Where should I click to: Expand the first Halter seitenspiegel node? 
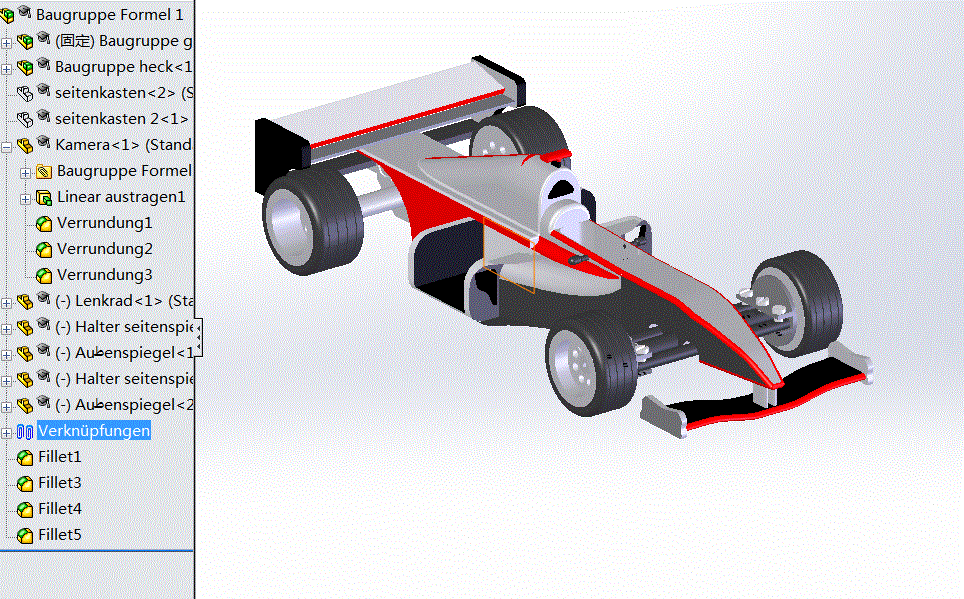point(5,326)
